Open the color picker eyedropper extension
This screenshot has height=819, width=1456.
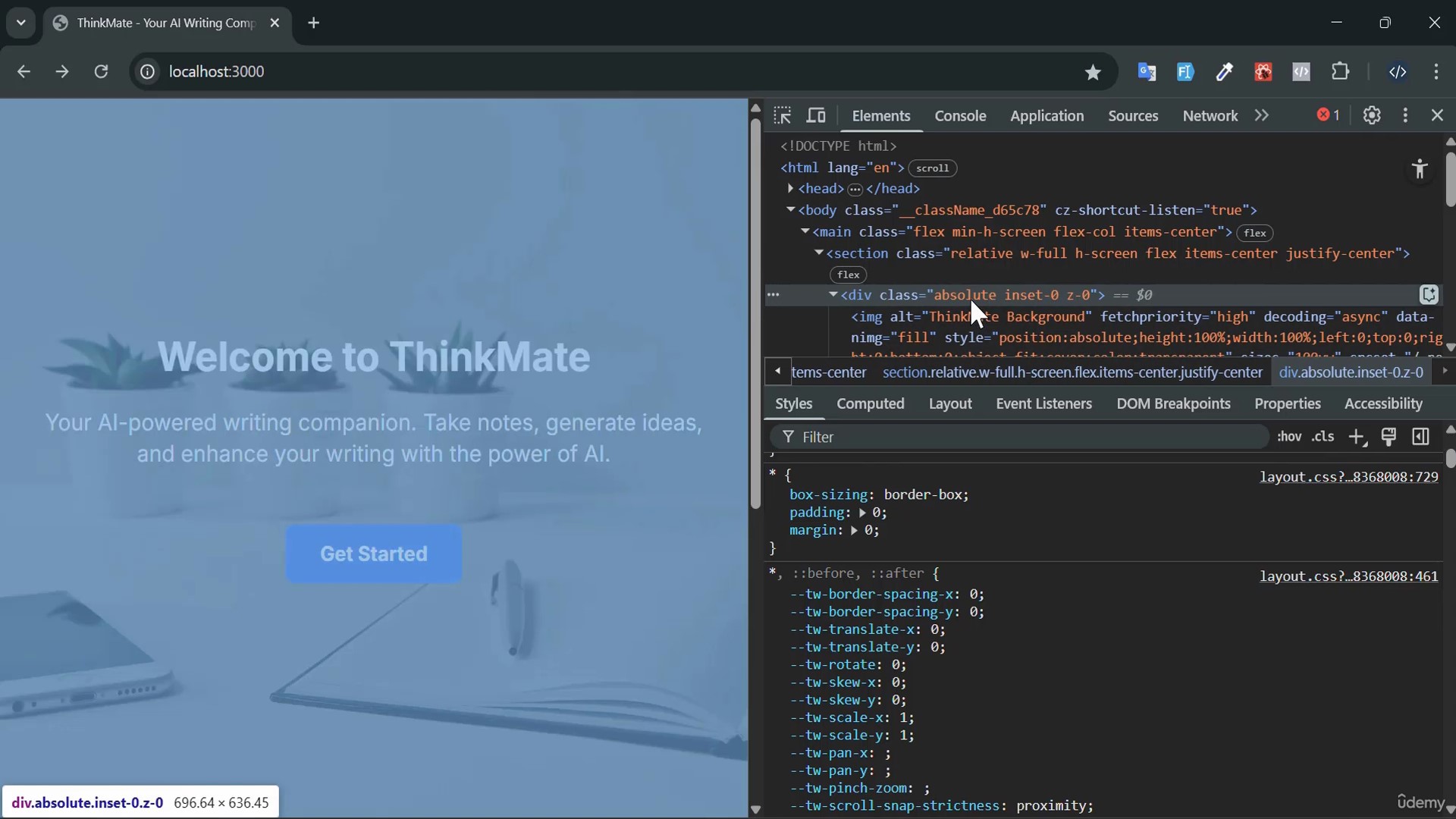tap(1224, 72)
